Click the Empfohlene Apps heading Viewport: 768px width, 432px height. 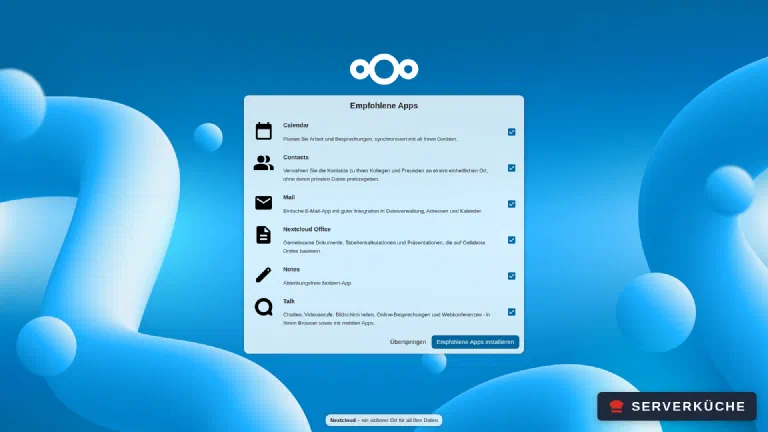[x=384, y=105]
